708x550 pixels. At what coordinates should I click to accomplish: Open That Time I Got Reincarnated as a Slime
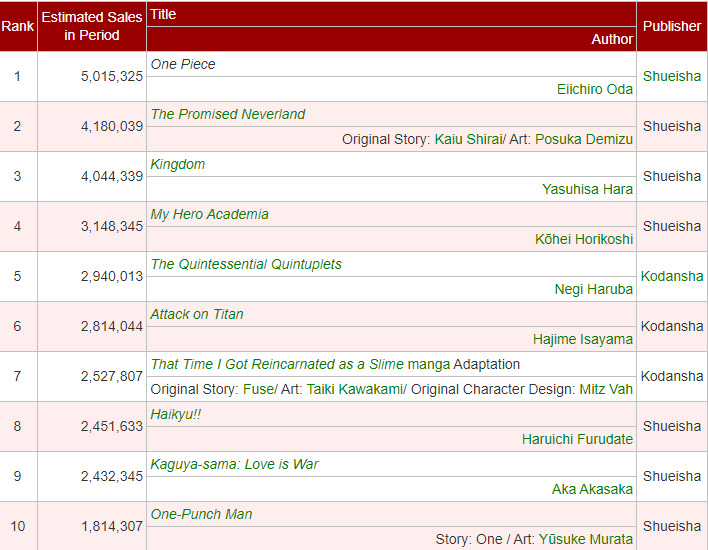278,364
